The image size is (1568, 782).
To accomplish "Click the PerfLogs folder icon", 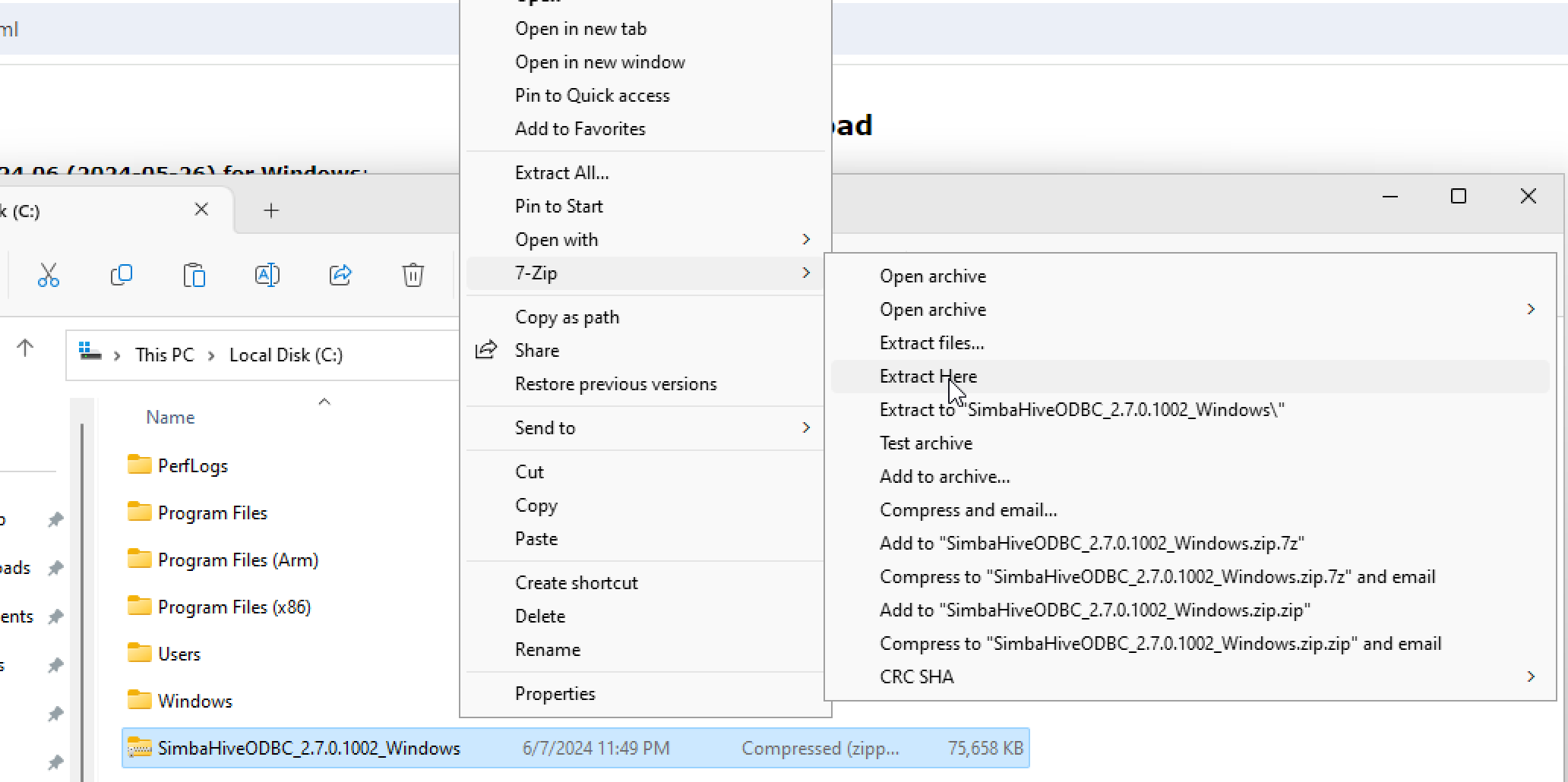I will (139, 465).
